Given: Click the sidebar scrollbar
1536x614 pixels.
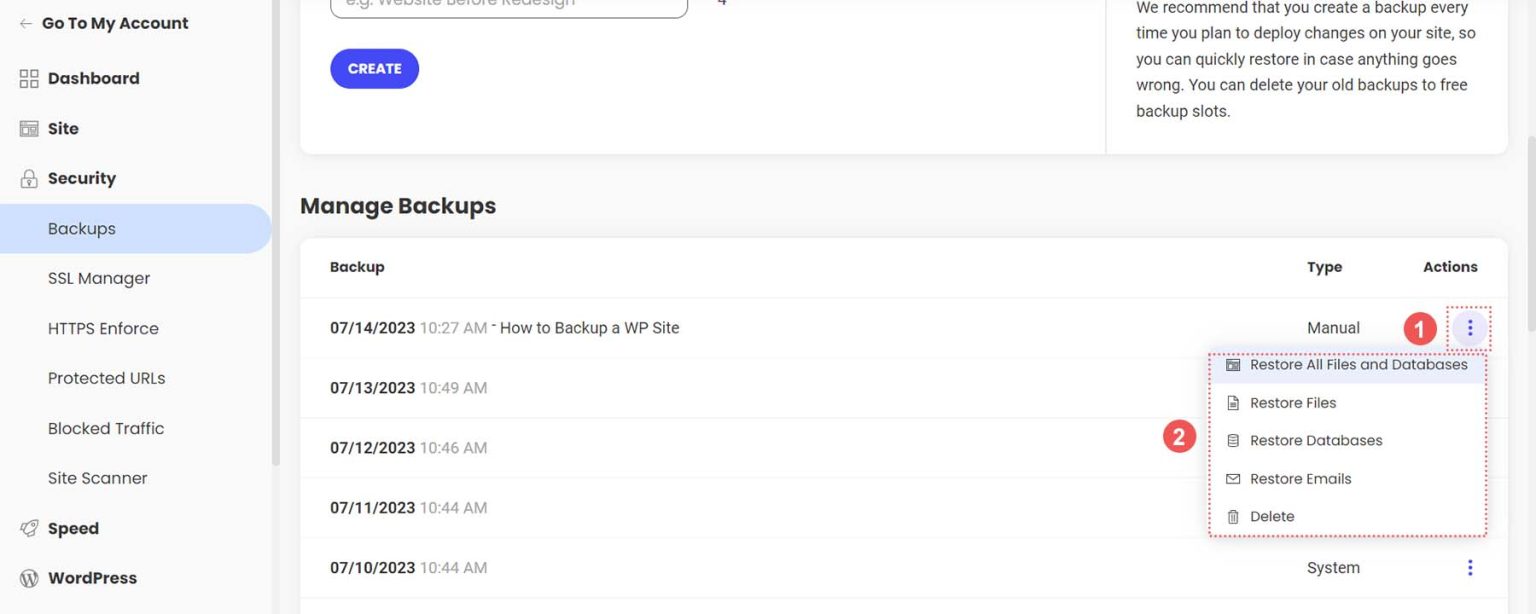Looking at the screenshot, I should pos(276,232).
